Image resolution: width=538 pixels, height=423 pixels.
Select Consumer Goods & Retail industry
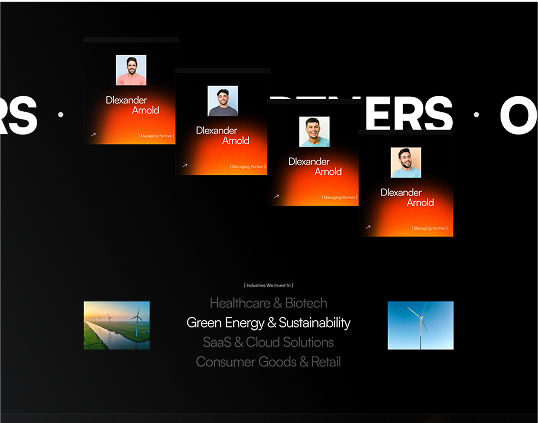[268, 362]
